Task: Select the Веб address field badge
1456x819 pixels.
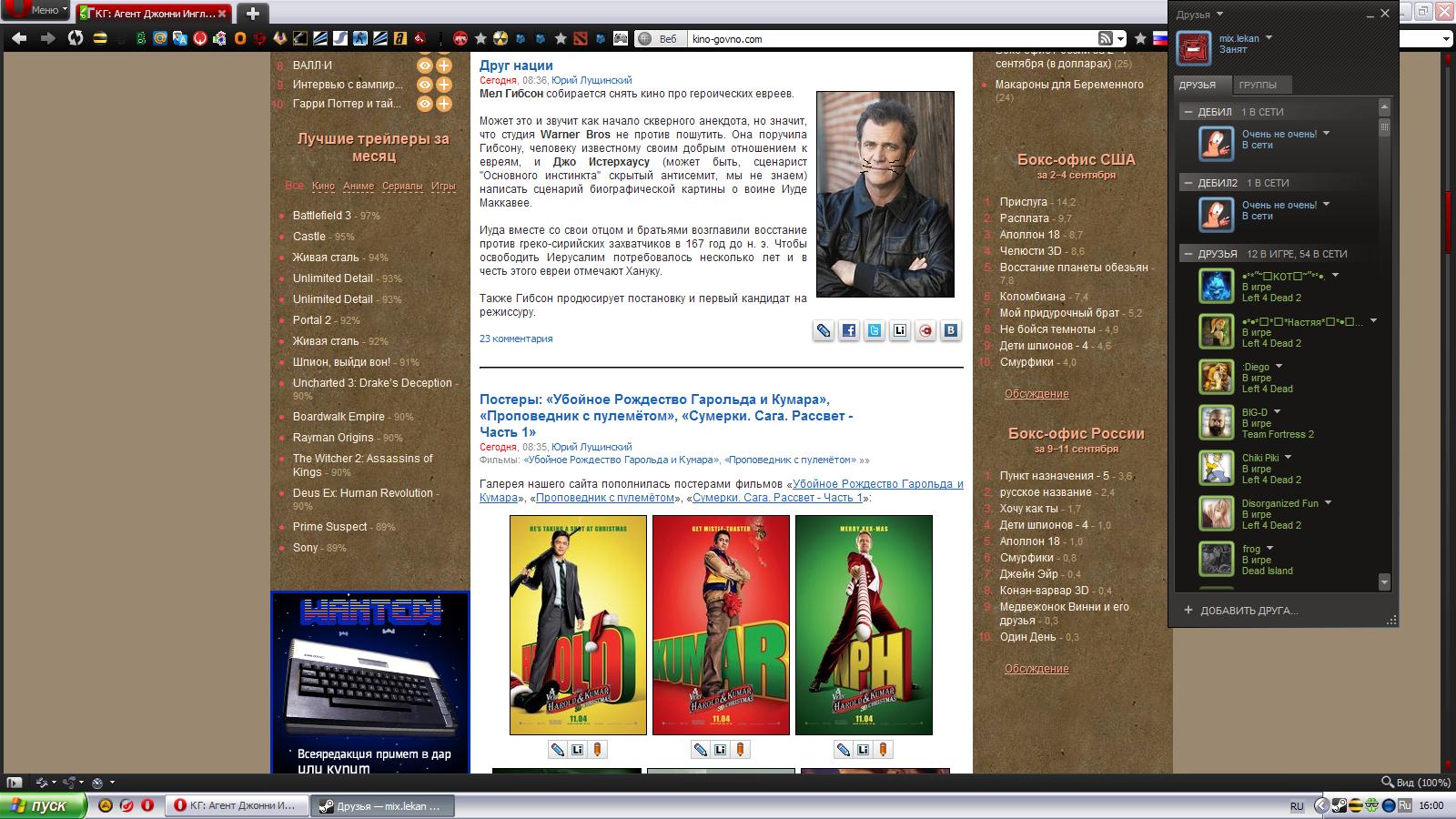Action: coord(659,39)
